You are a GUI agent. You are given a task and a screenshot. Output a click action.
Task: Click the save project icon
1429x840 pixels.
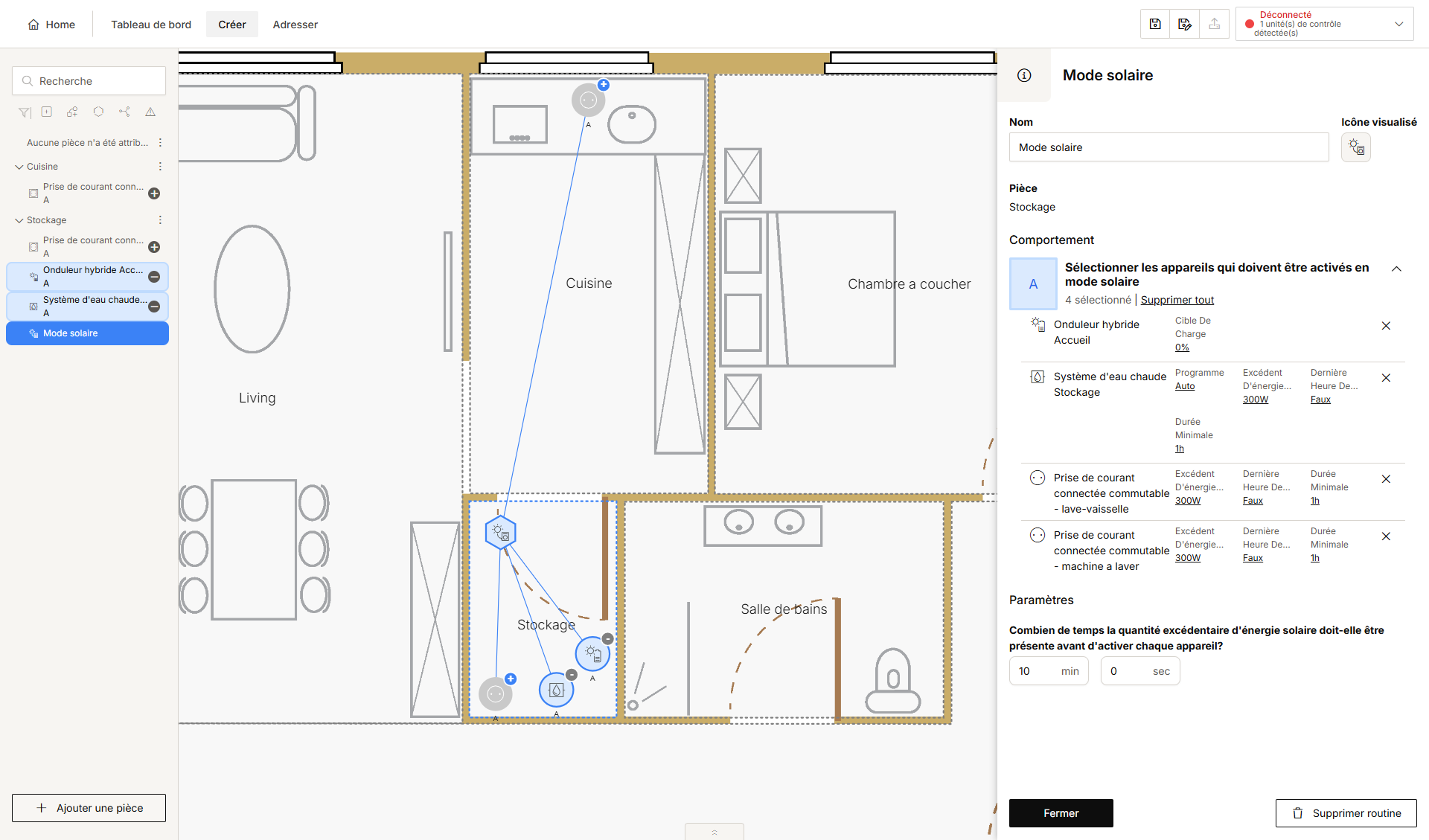pyautogui.click(x=1155, y=24)
